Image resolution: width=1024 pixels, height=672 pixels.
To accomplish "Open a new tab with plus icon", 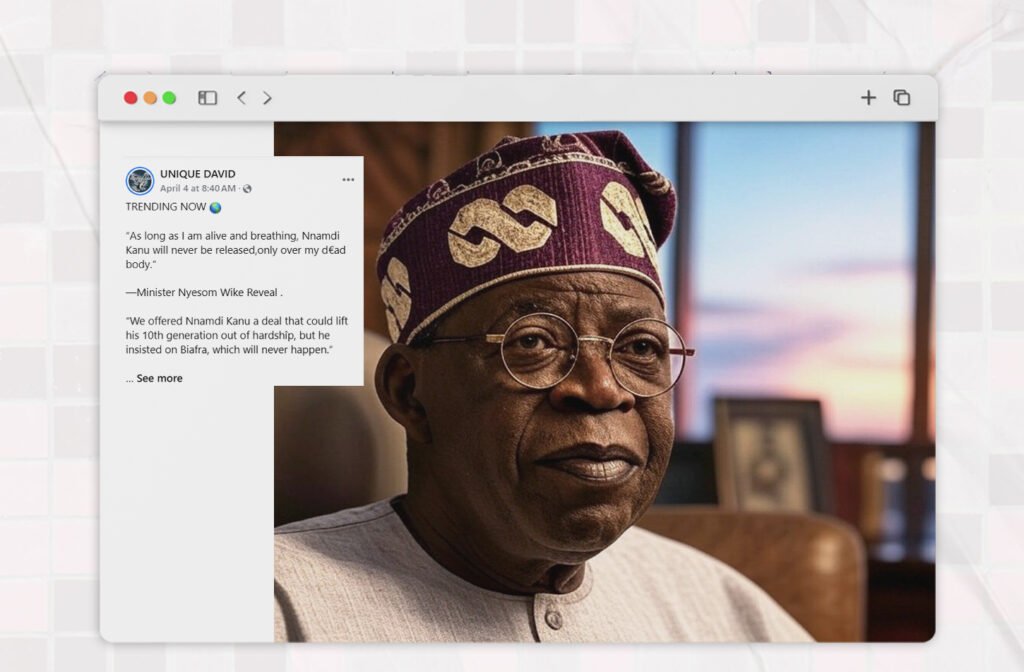I will 868,97.
